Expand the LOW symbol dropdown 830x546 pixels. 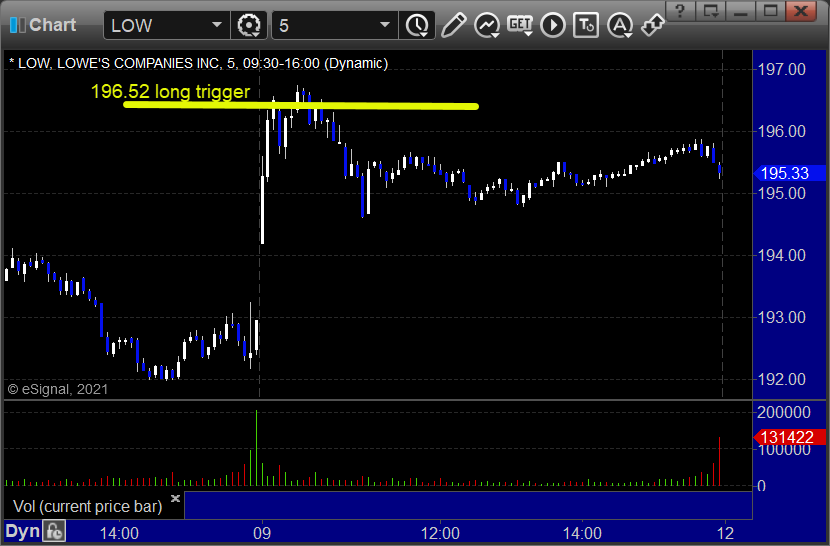[216, 25]
